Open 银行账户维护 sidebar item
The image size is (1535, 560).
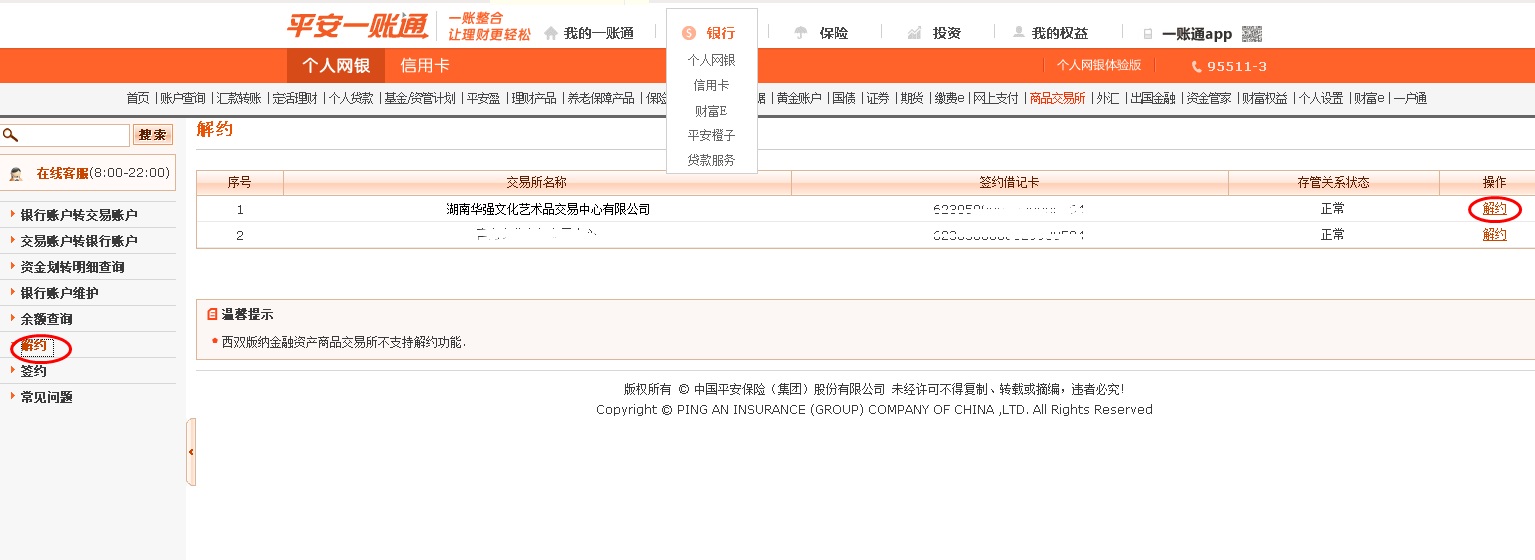pos(59,293)
